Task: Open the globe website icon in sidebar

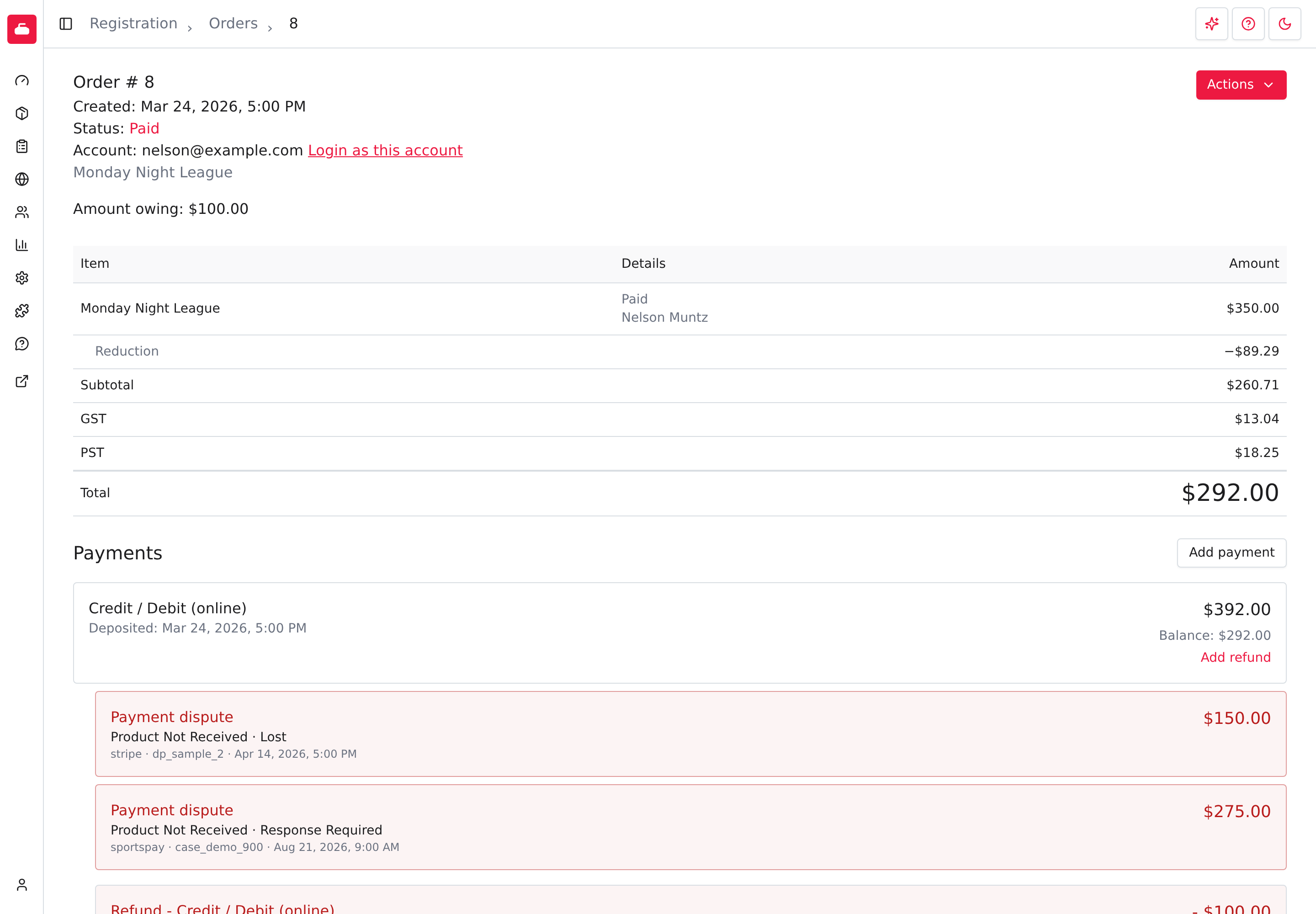Action: tap(22, 179)
